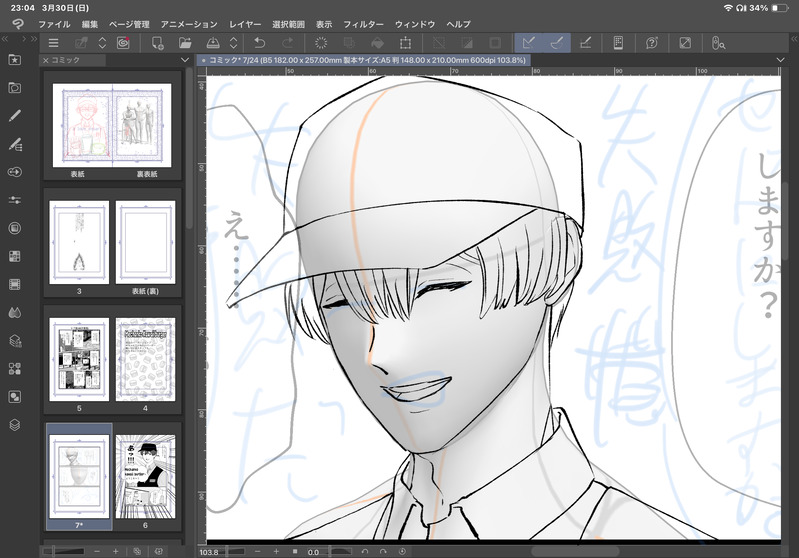Open the ヘルプ menu
The height and width of the screenshot is (558, 799).
(459, 24)
